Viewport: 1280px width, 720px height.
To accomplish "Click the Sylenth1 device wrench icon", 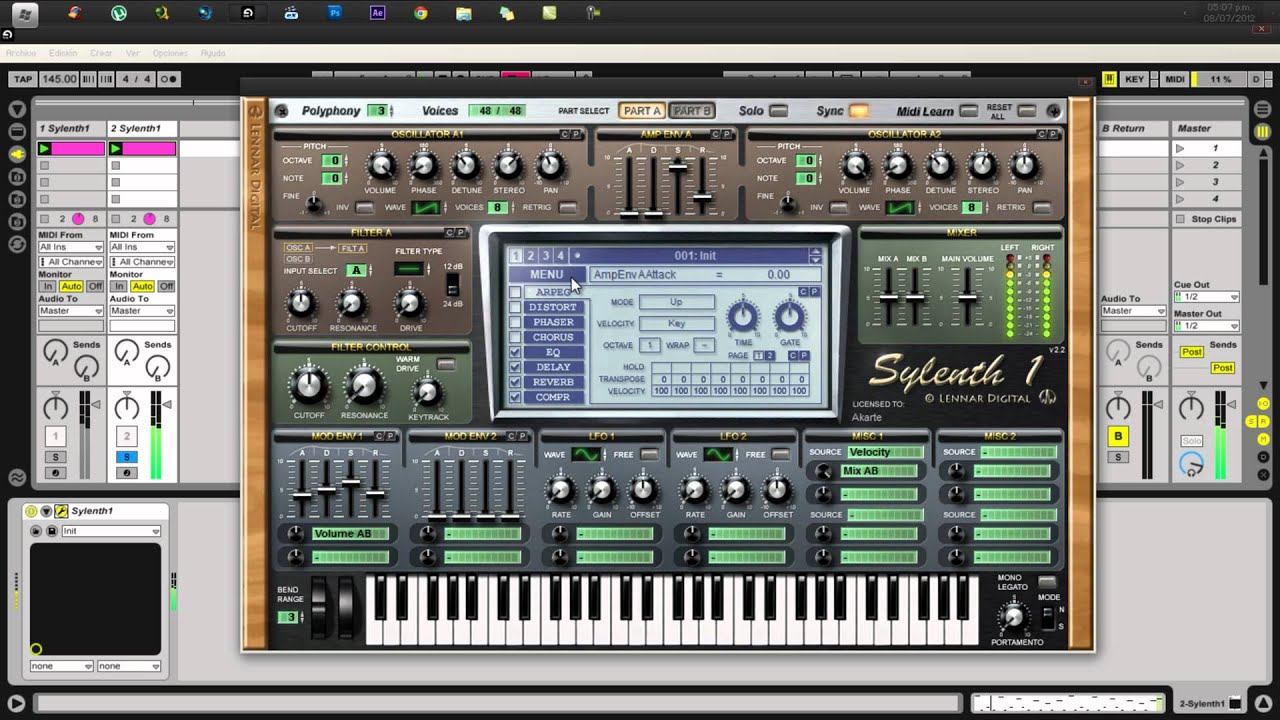I will tap(61, 511).
